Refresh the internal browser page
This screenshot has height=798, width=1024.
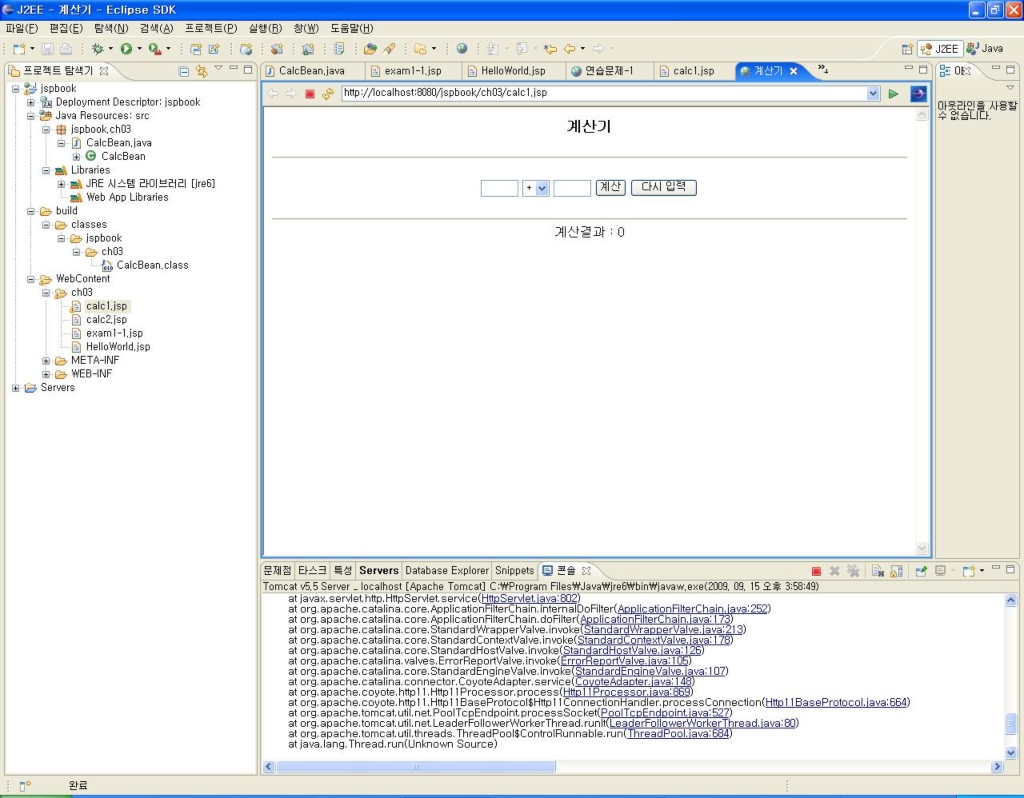327,94
